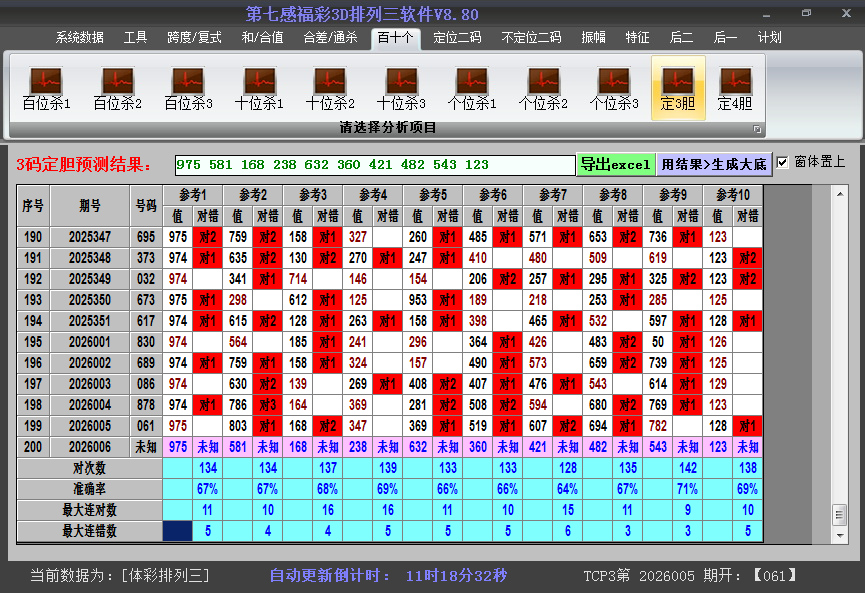Select the 十位杀3 icon
The height and width of the screenshot is (593, 865).
click(x=401, y=88)
